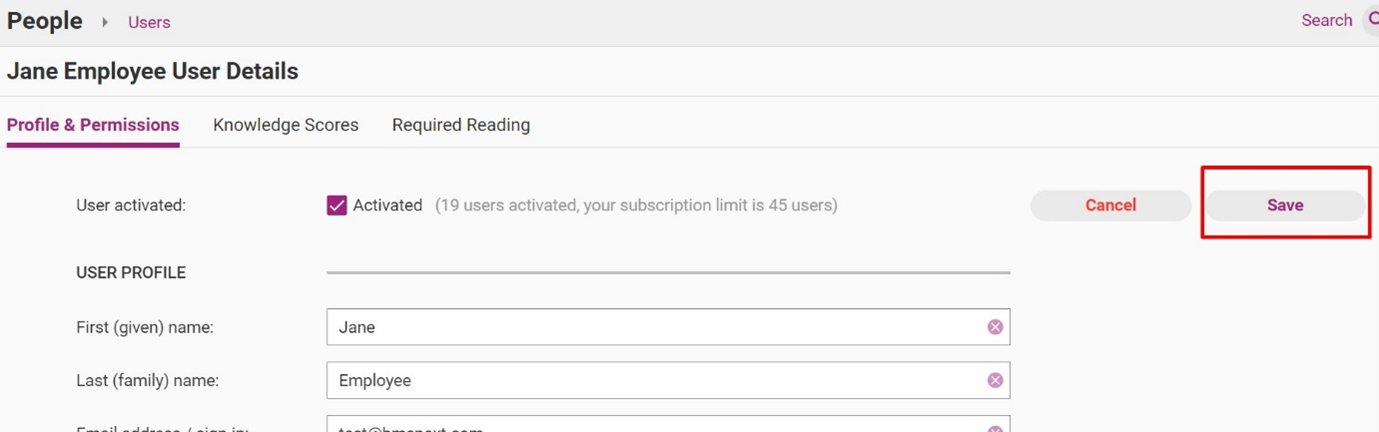Viewport: 1379px width, 432px height.
Task: Click the breadcrumb arrow after People
Action: [x=105, y=22]
